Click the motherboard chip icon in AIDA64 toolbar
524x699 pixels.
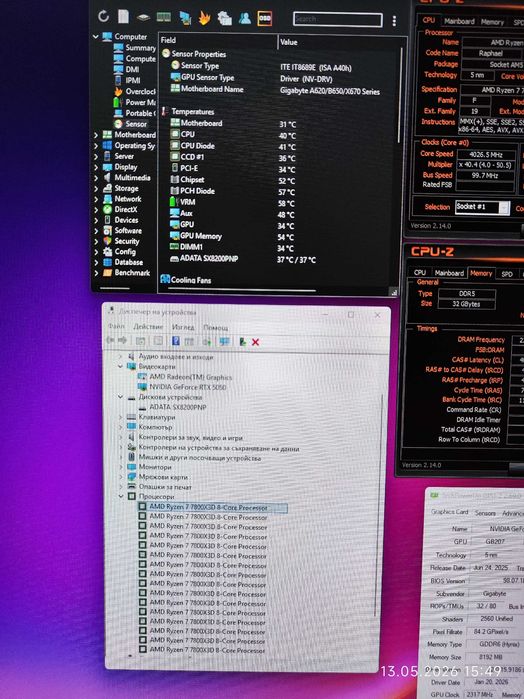(143, 17)
